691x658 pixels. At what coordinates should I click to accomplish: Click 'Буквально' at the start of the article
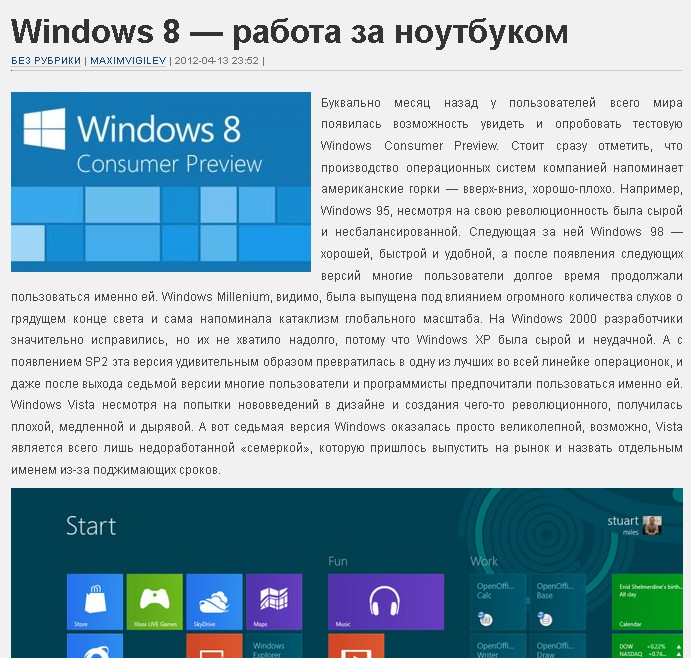[351, 103]
